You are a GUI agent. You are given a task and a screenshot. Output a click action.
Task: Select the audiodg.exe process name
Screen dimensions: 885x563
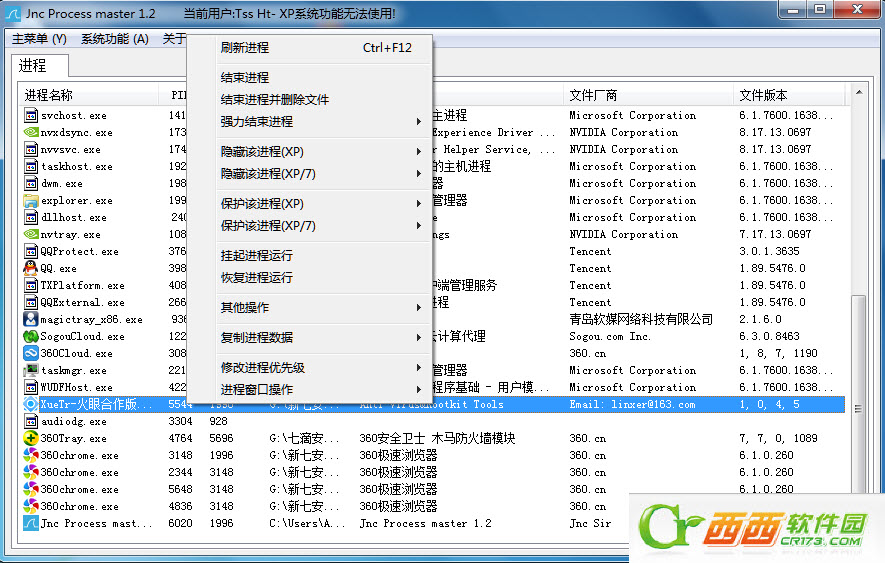[73, 421]
